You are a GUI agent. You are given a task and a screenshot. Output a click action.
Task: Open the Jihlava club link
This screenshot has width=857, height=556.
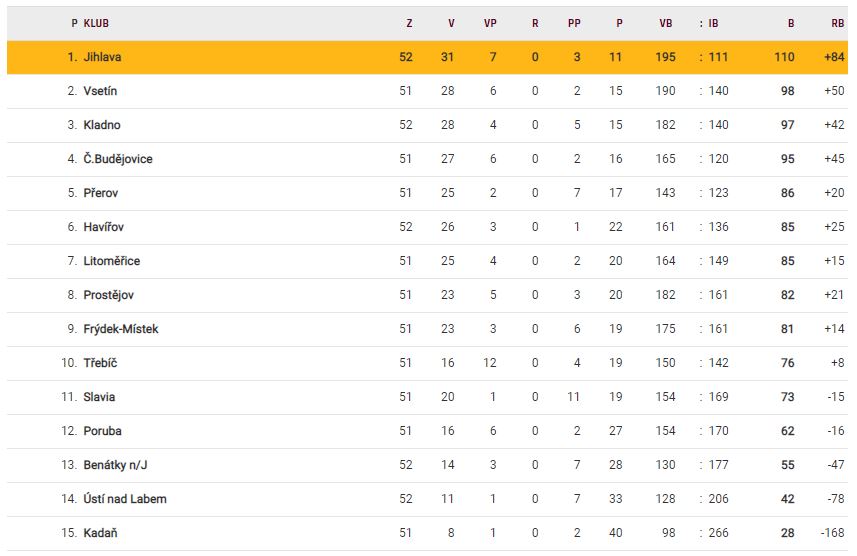(103, 57)
